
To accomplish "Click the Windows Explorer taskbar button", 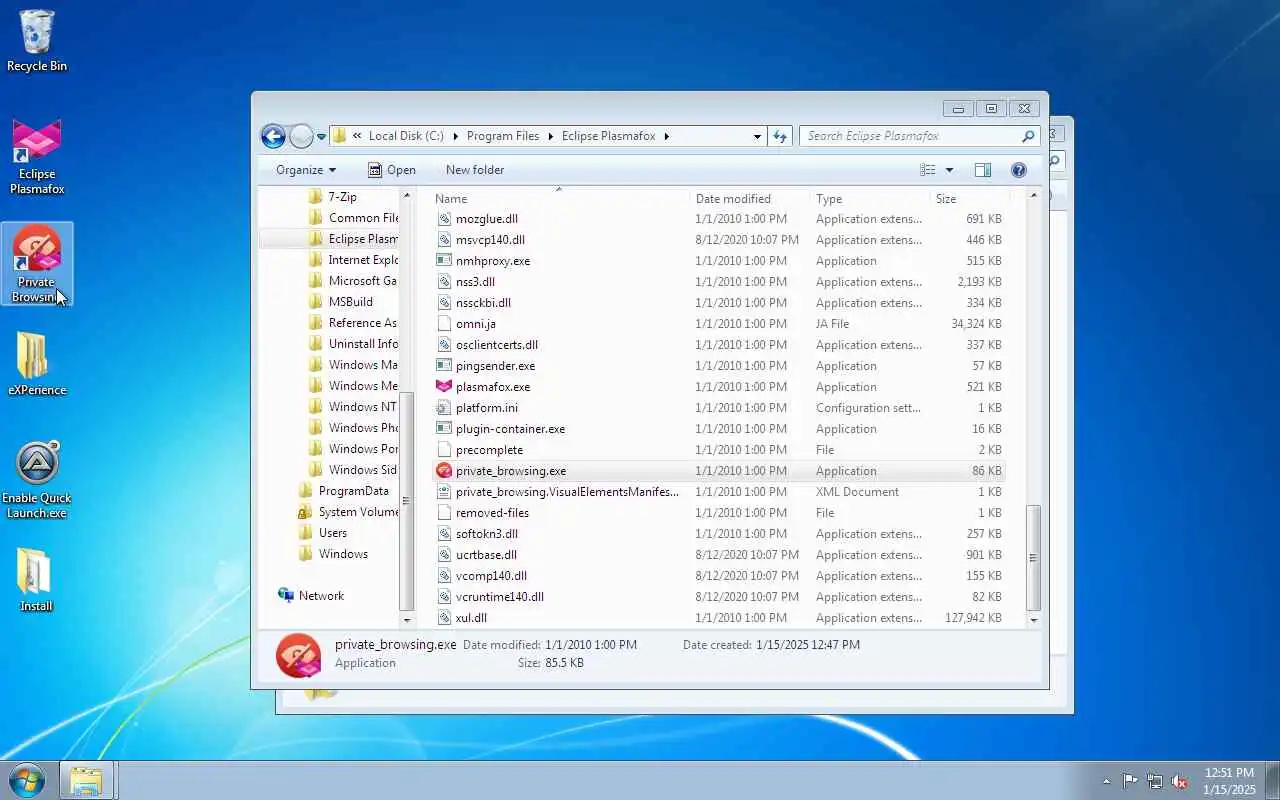I will 86,781.
